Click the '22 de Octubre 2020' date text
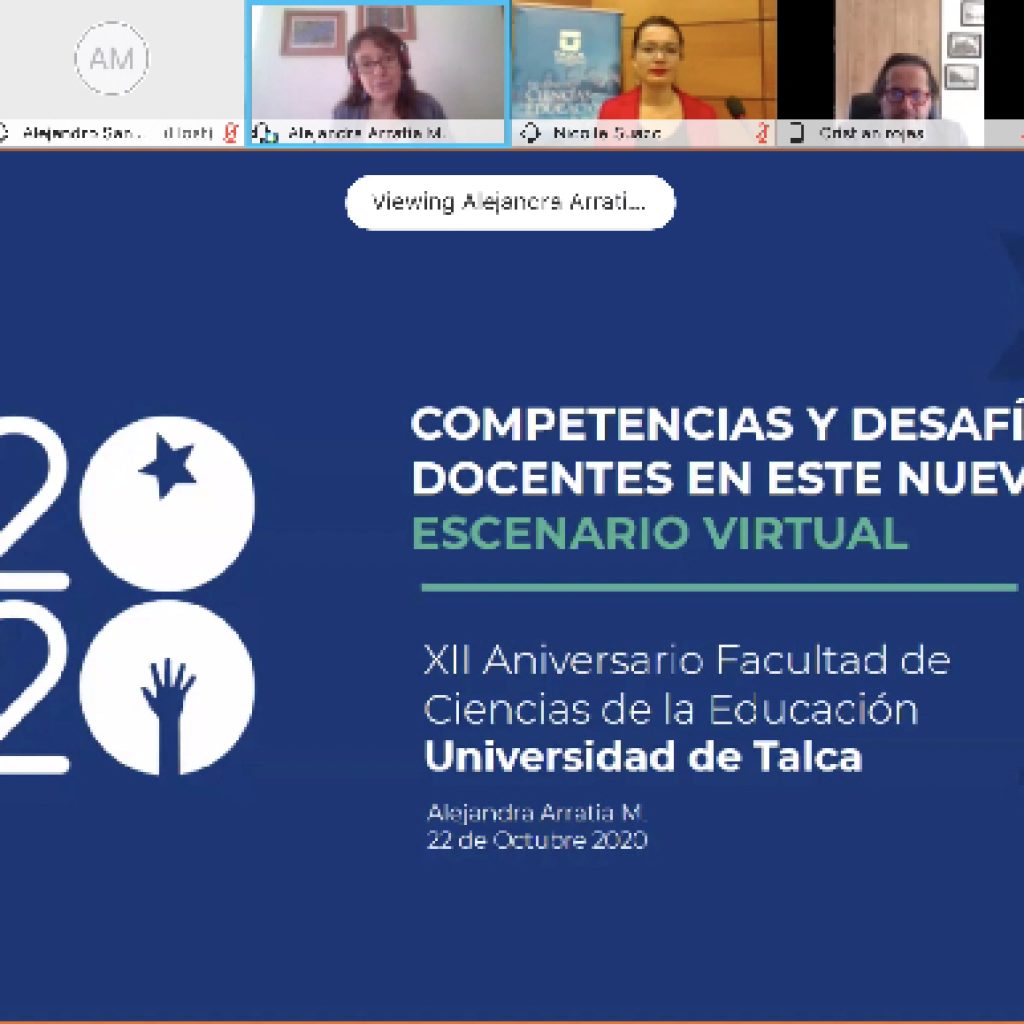1024x1024 pixels. [x=537, y=840]
